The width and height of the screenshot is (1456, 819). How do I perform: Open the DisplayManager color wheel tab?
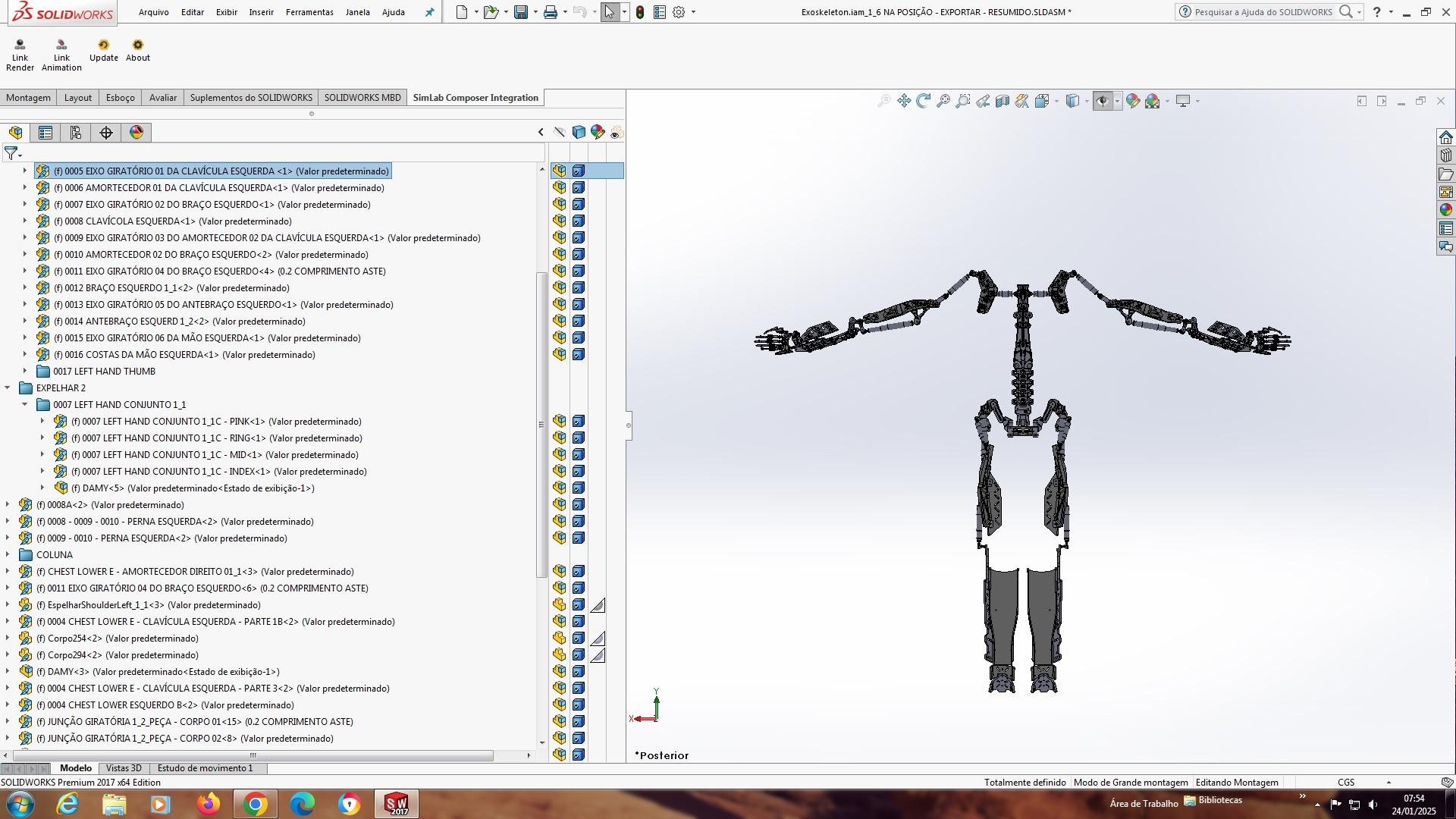pos(136,133)
